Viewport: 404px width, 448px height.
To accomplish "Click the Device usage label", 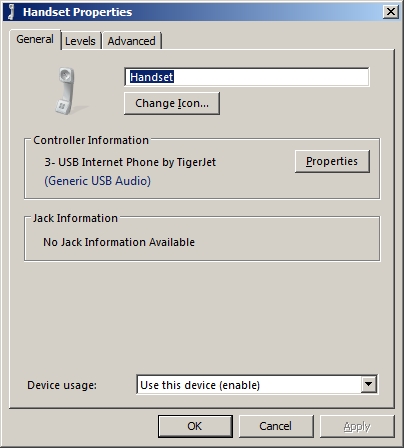I will pyautogui.click(x=62, y=385).
